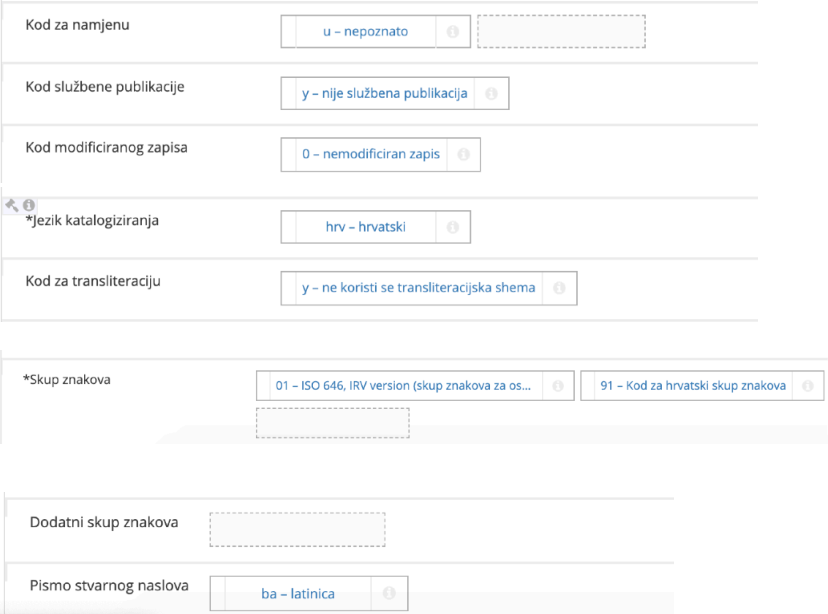Click info icon next to 'hrv – hrvatski'
The height and width of the screenshot is (614, 828).
[x=452, y=227]
